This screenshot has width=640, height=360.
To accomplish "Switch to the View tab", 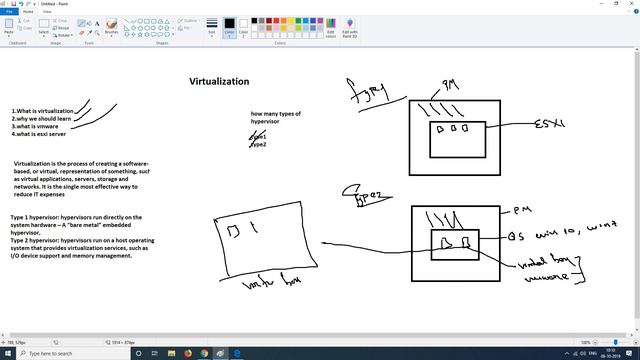I will [x=47, y=11].
